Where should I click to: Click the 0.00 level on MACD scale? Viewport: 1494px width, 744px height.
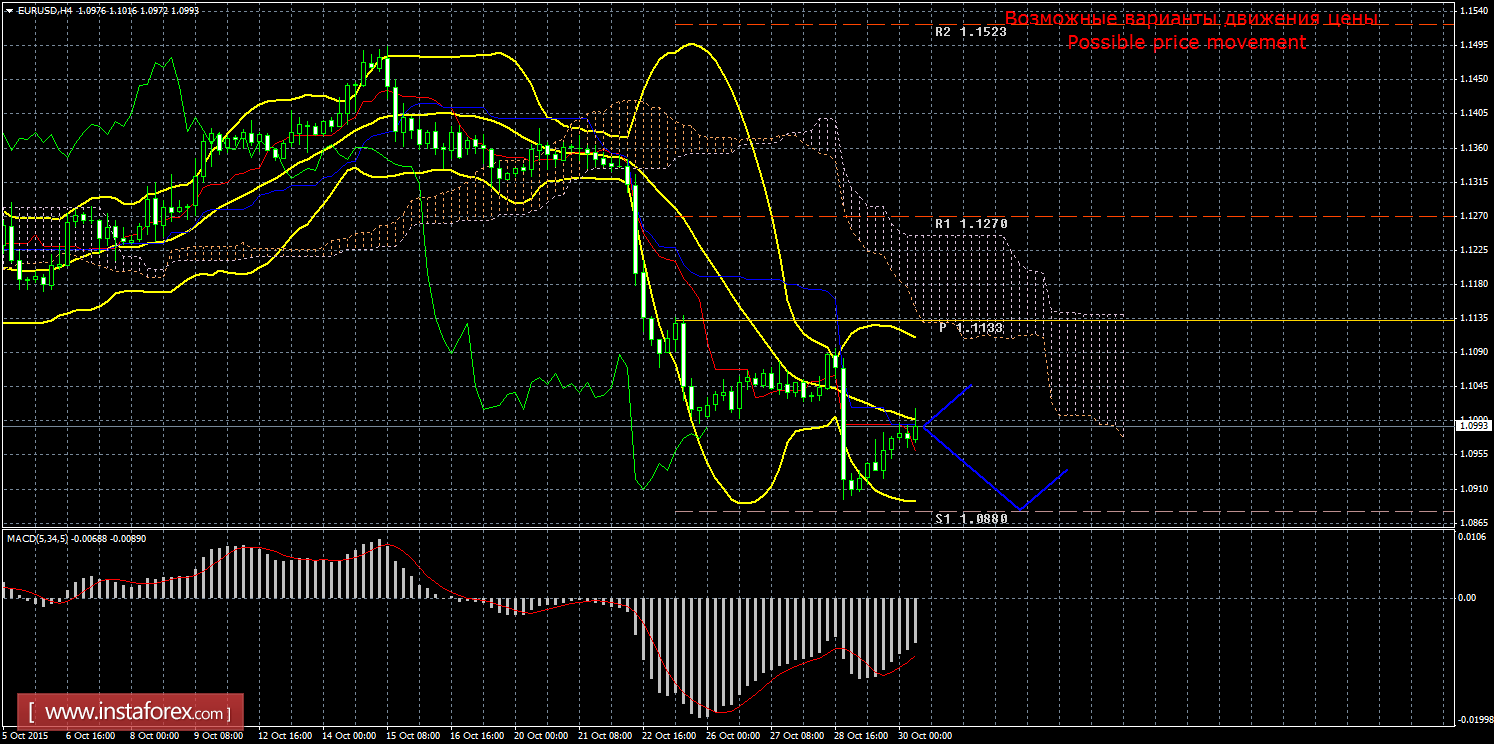click(x=1467, y=597)
